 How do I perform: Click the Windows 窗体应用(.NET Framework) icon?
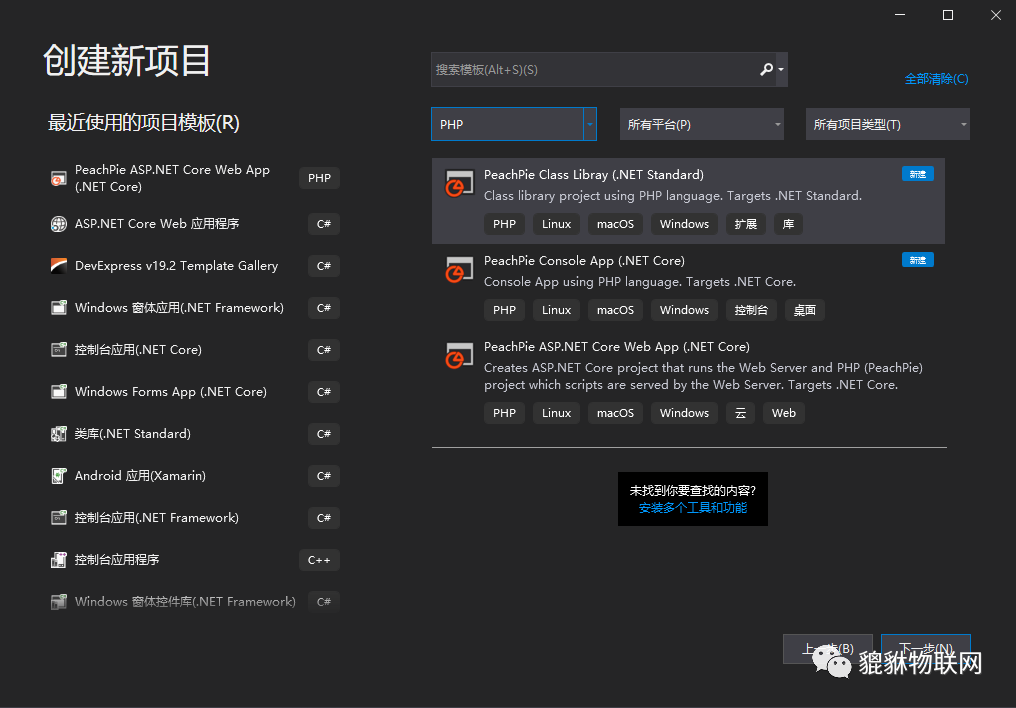pos(58,308)
